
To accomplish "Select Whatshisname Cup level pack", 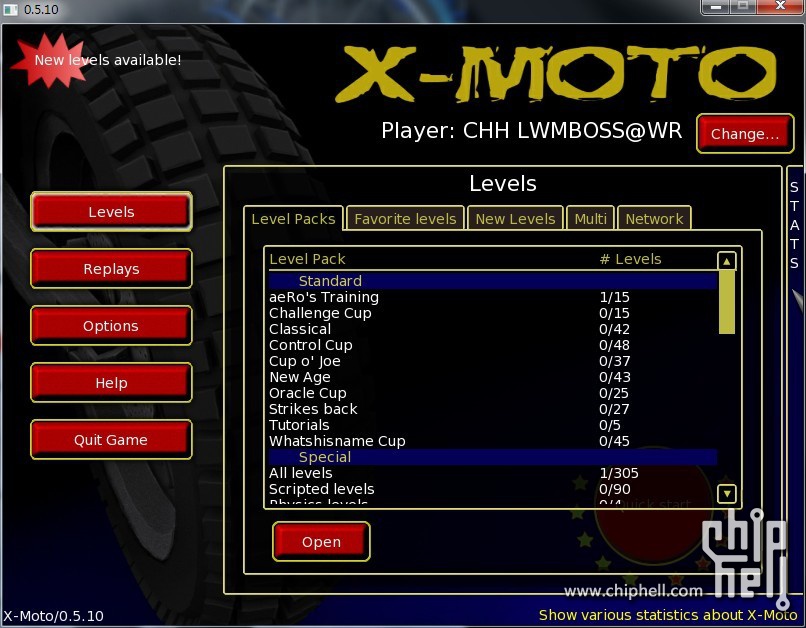I will [x=492, y=441].
